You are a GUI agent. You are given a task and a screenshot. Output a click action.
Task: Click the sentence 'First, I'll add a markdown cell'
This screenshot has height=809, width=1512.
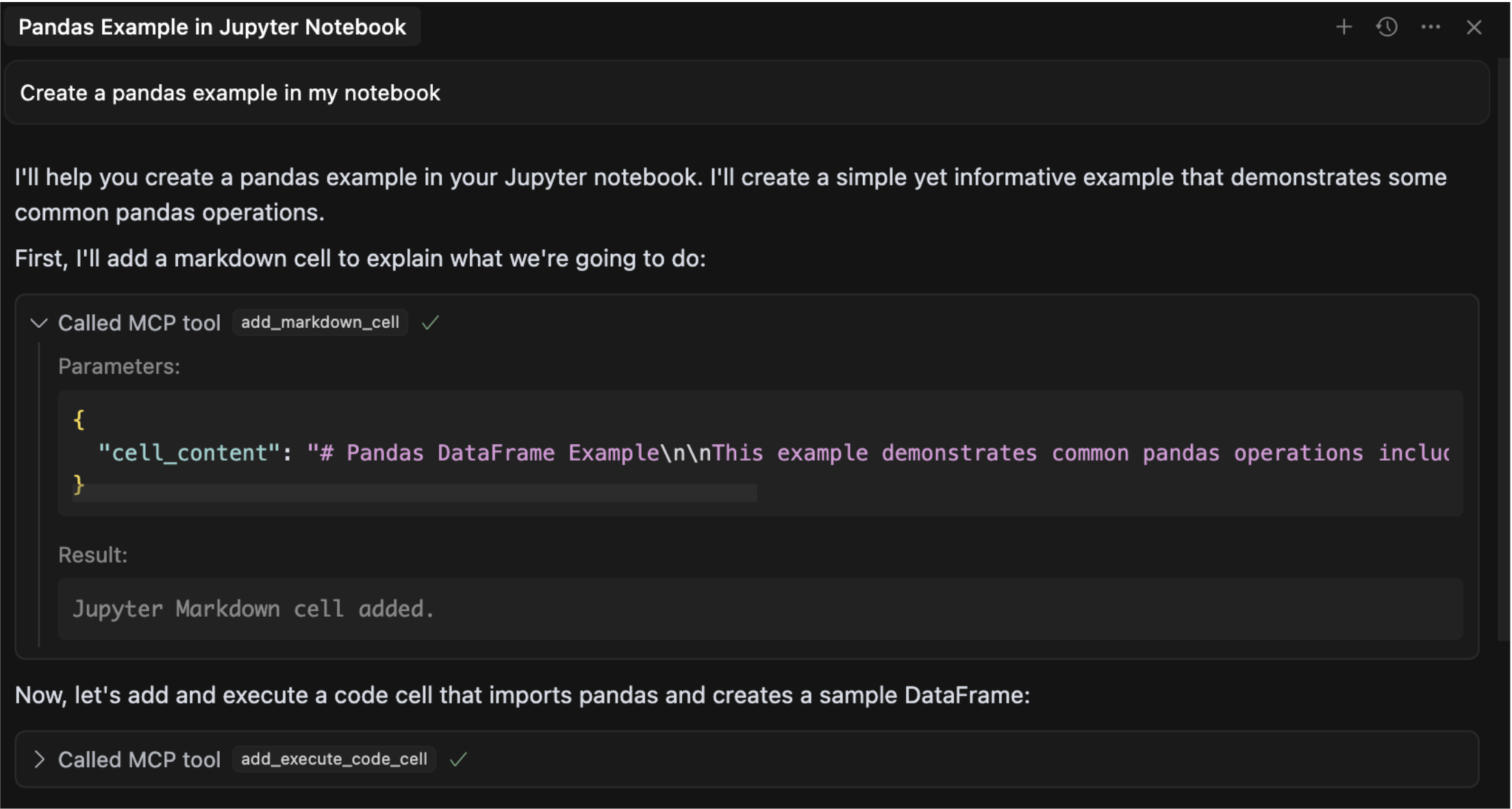point(360,258)
